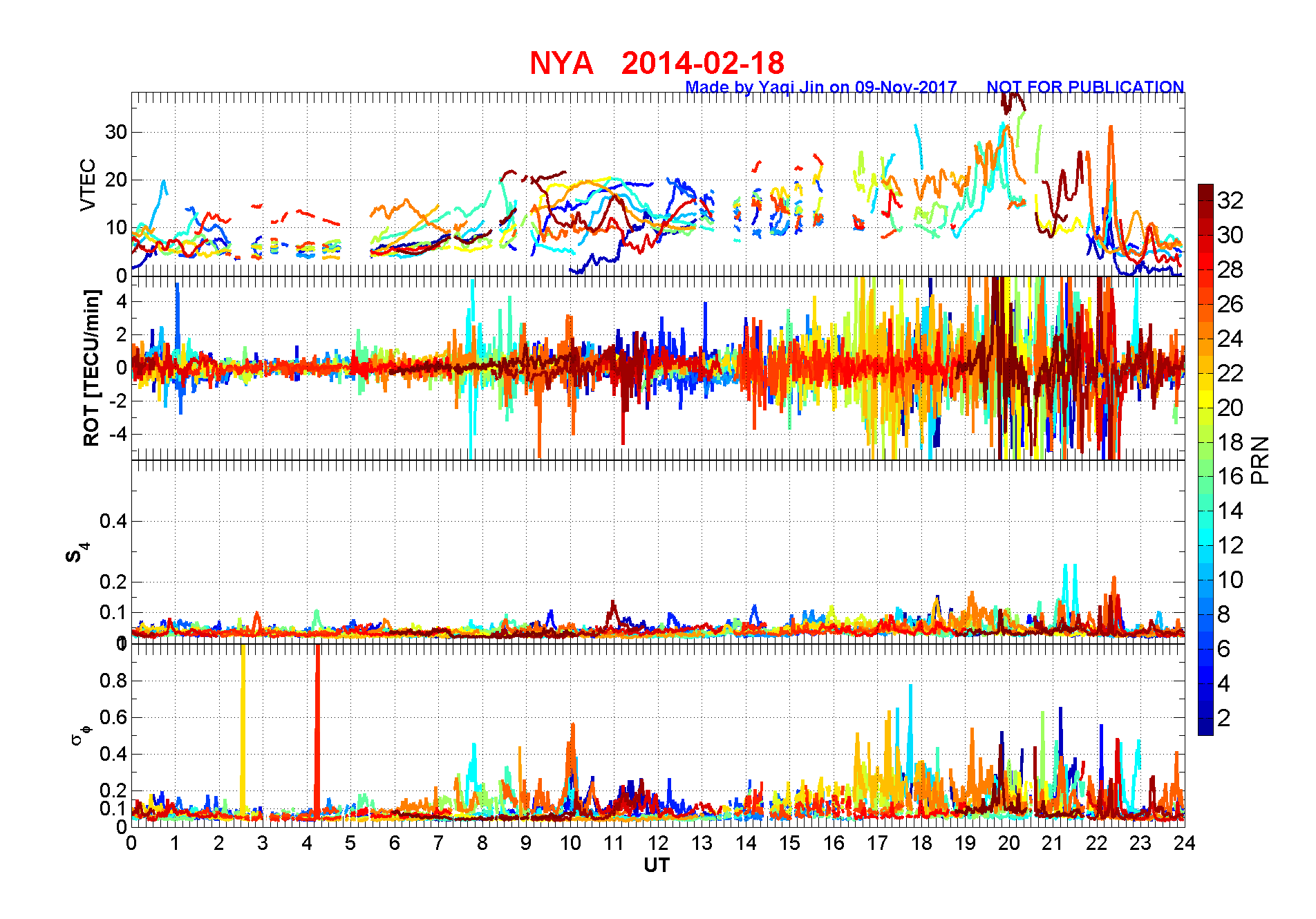Click x-axis hour tick label 15
The width and height of the screenshot is (1316, 919).
[789, 843]
